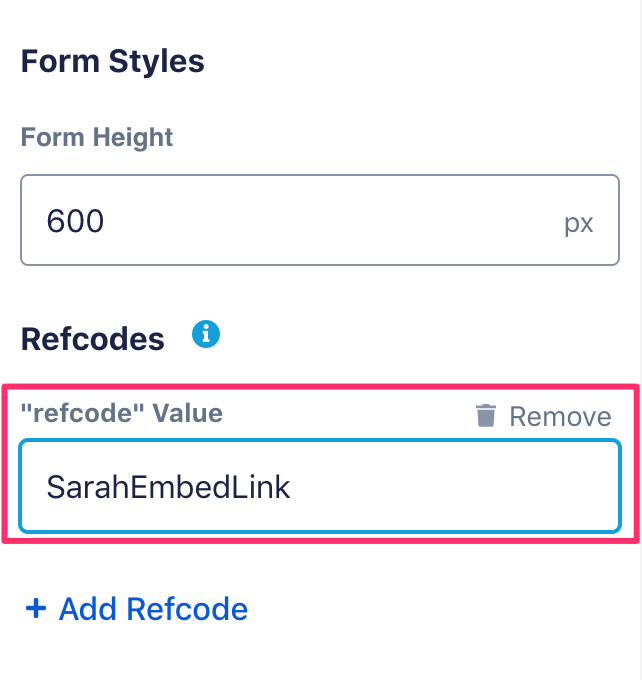
Task: Click the Add Refcode link text
Action: coord(153,609)
